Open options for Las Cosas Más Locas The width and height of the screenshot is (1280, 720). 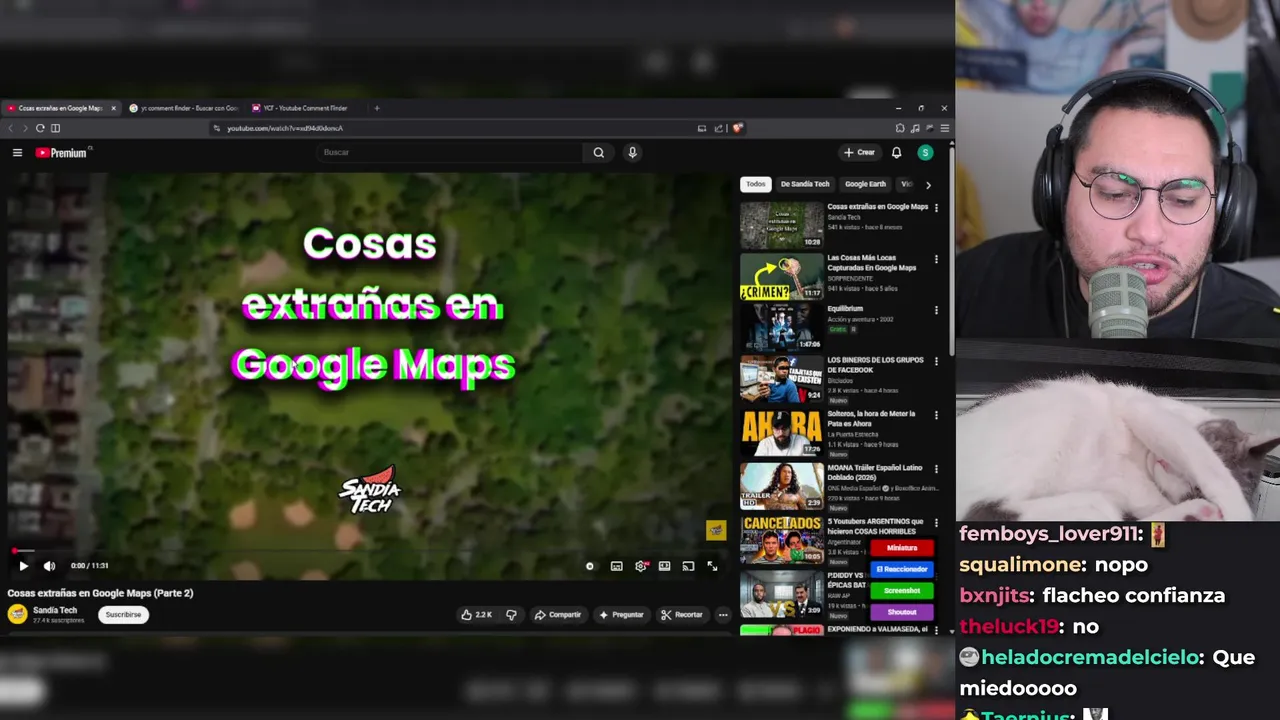tap(936, 259)
